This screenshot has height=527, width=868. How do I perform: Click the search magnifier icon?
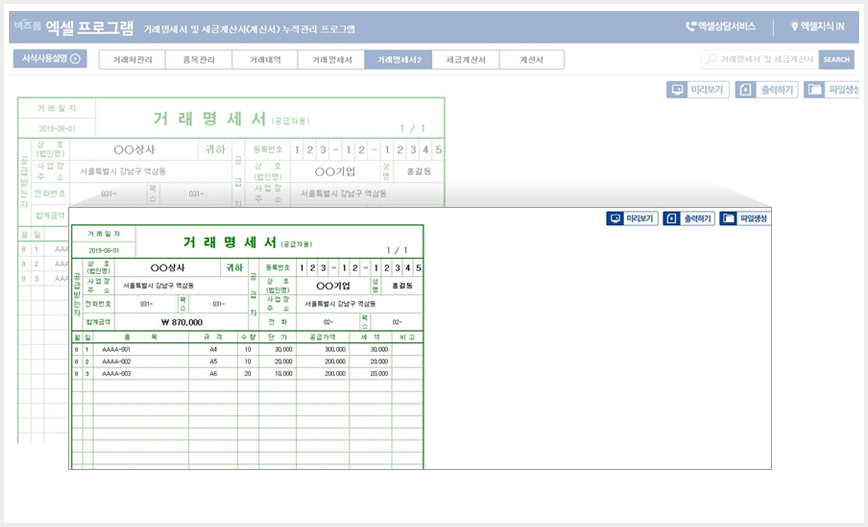(711, 59)
